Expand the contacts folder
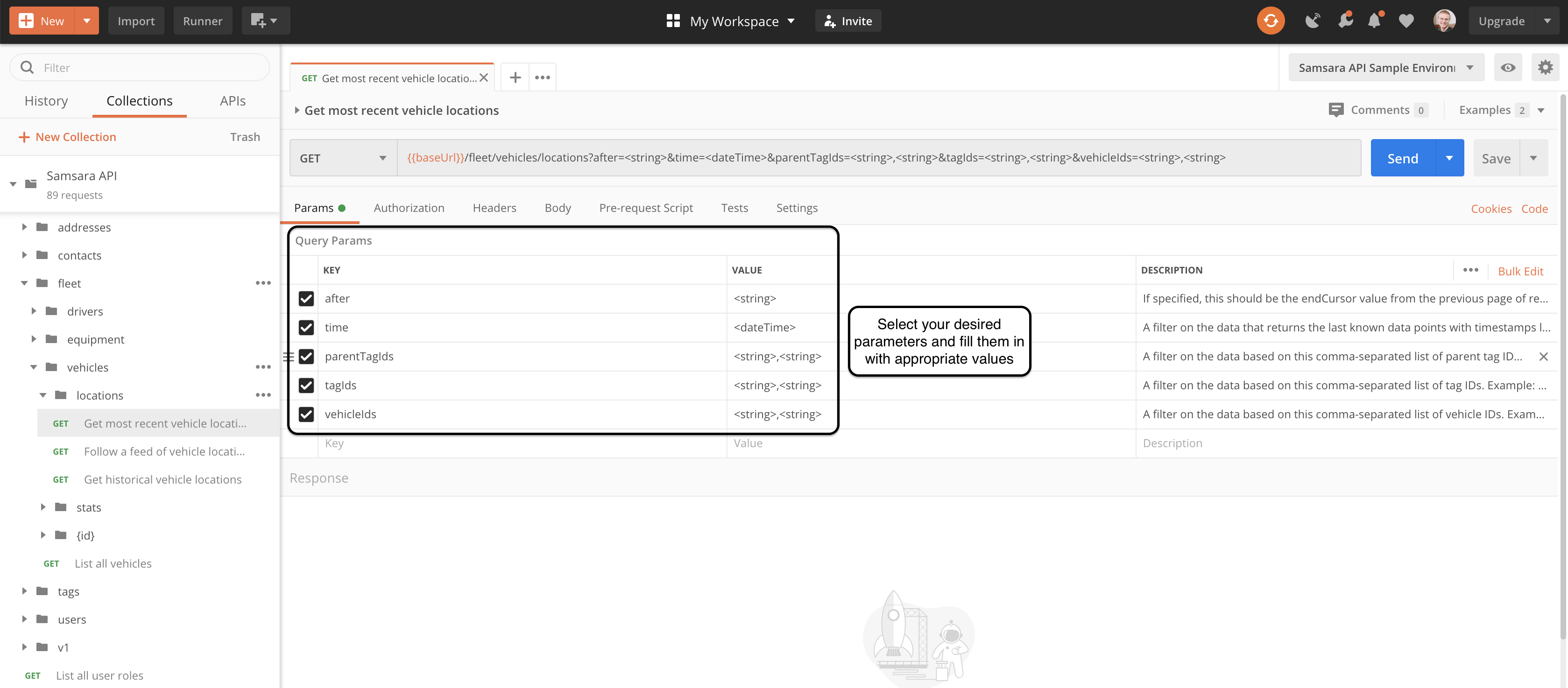Image resolution: width=1568 pixels, height=688 pixels. (24, 255)
